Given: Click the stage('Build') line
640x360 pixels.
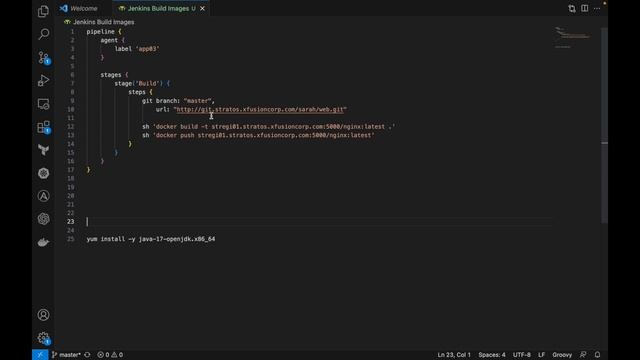Looking at the screenshot, I should [142, 83].
